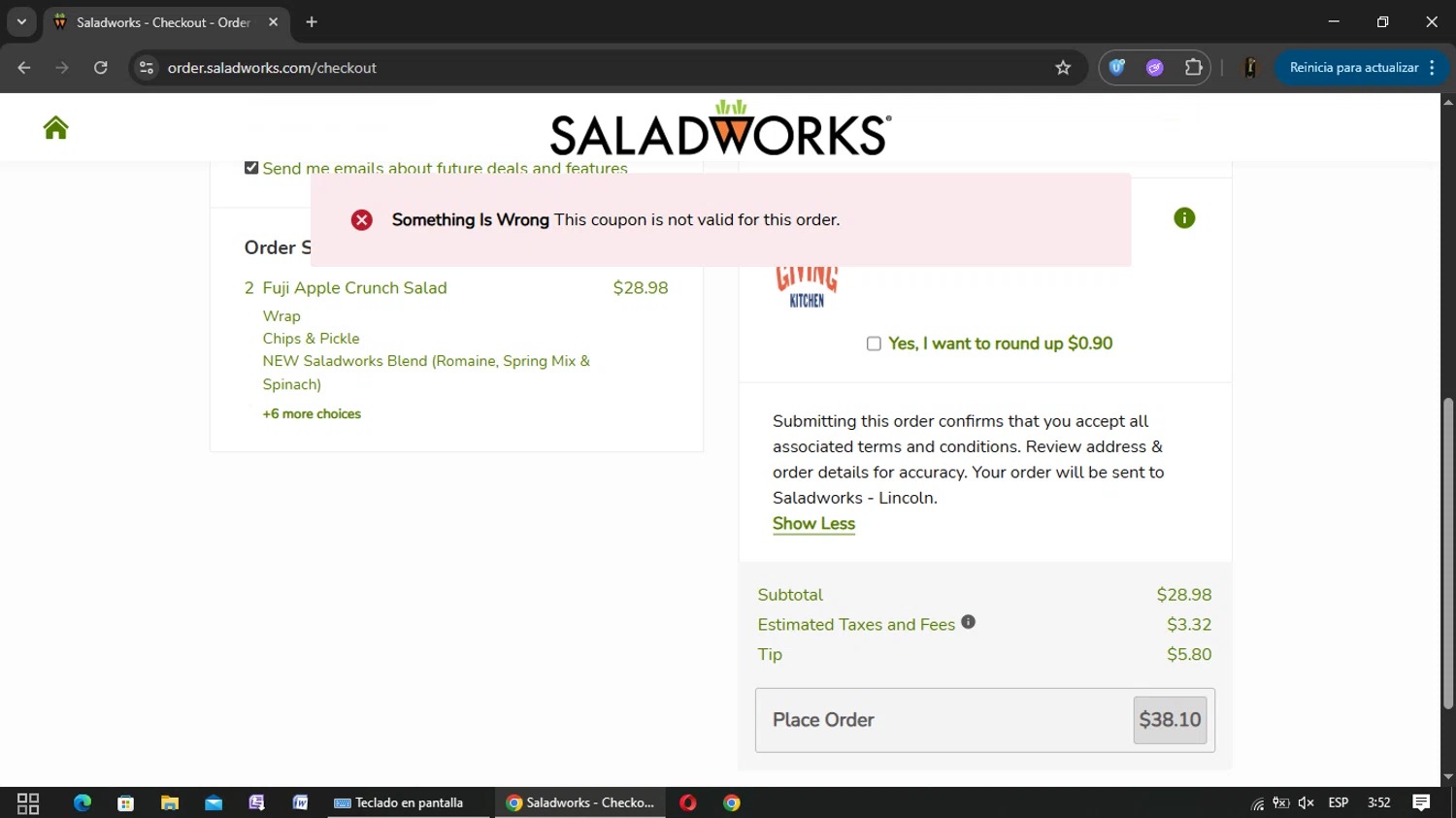Viewport: 1456px width, 818px height.
Task: Go to Saladworks home via house icon
Action: [55, 127]
